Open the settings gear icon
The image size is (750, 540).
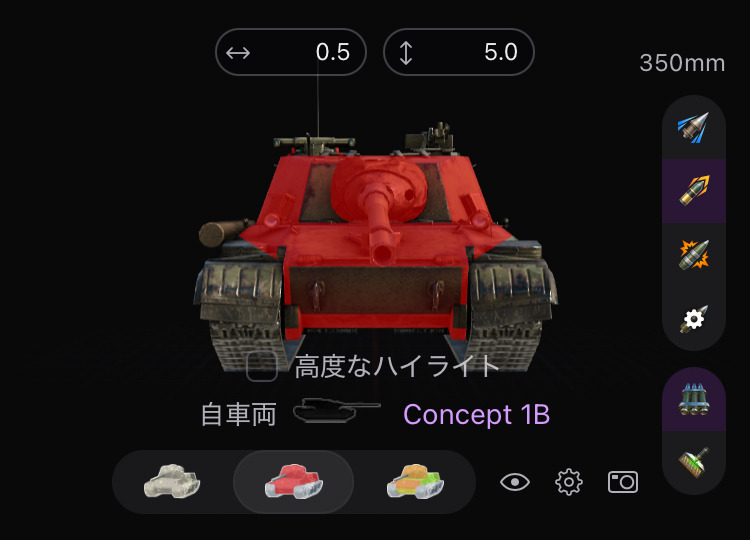pos(569,482)
